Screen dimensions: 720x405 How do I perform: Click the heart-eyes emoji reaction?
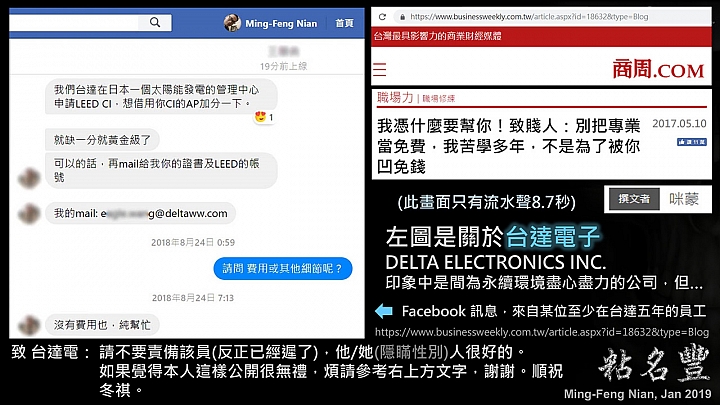260,117
